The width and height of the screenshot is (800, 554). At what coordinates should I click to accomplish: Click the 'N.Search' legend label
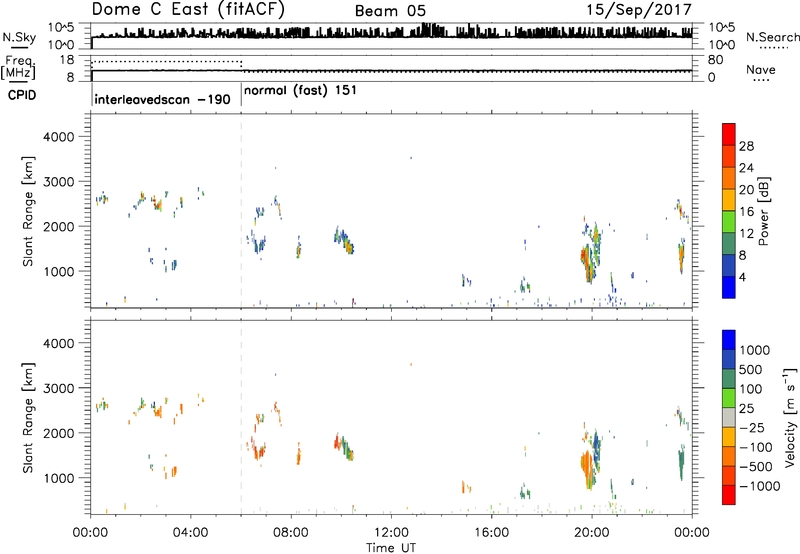[x=772, y=37]
